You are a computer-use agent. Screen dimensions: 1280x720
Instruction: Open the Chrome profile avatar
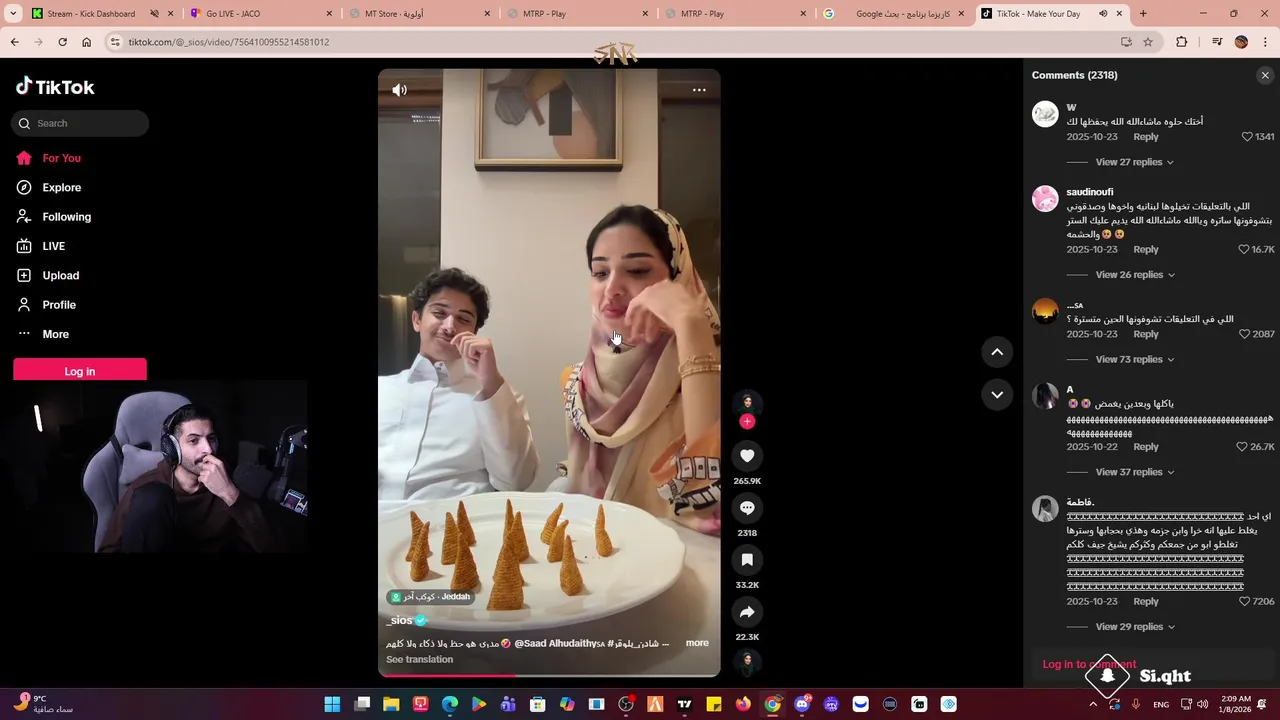coord(1241,42)
